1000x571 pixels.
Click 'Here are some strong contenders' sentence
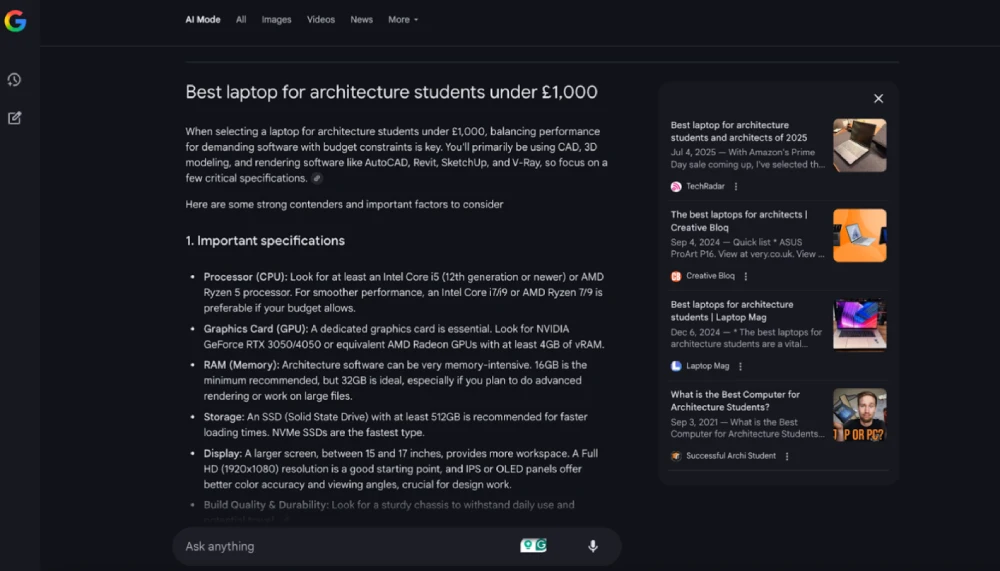[x=344, y=205]
